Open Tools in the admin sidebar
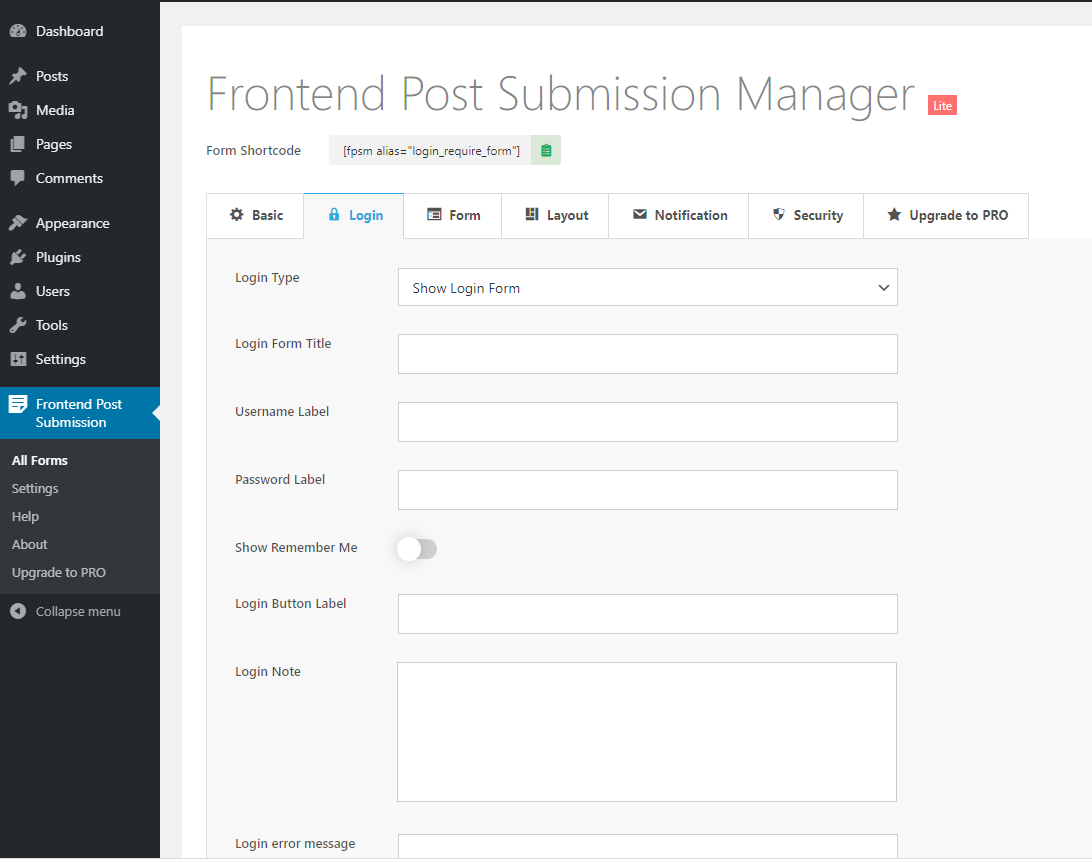Image resolution: width=1092 pixels, height=862 pixels. [x=80, y=325]
